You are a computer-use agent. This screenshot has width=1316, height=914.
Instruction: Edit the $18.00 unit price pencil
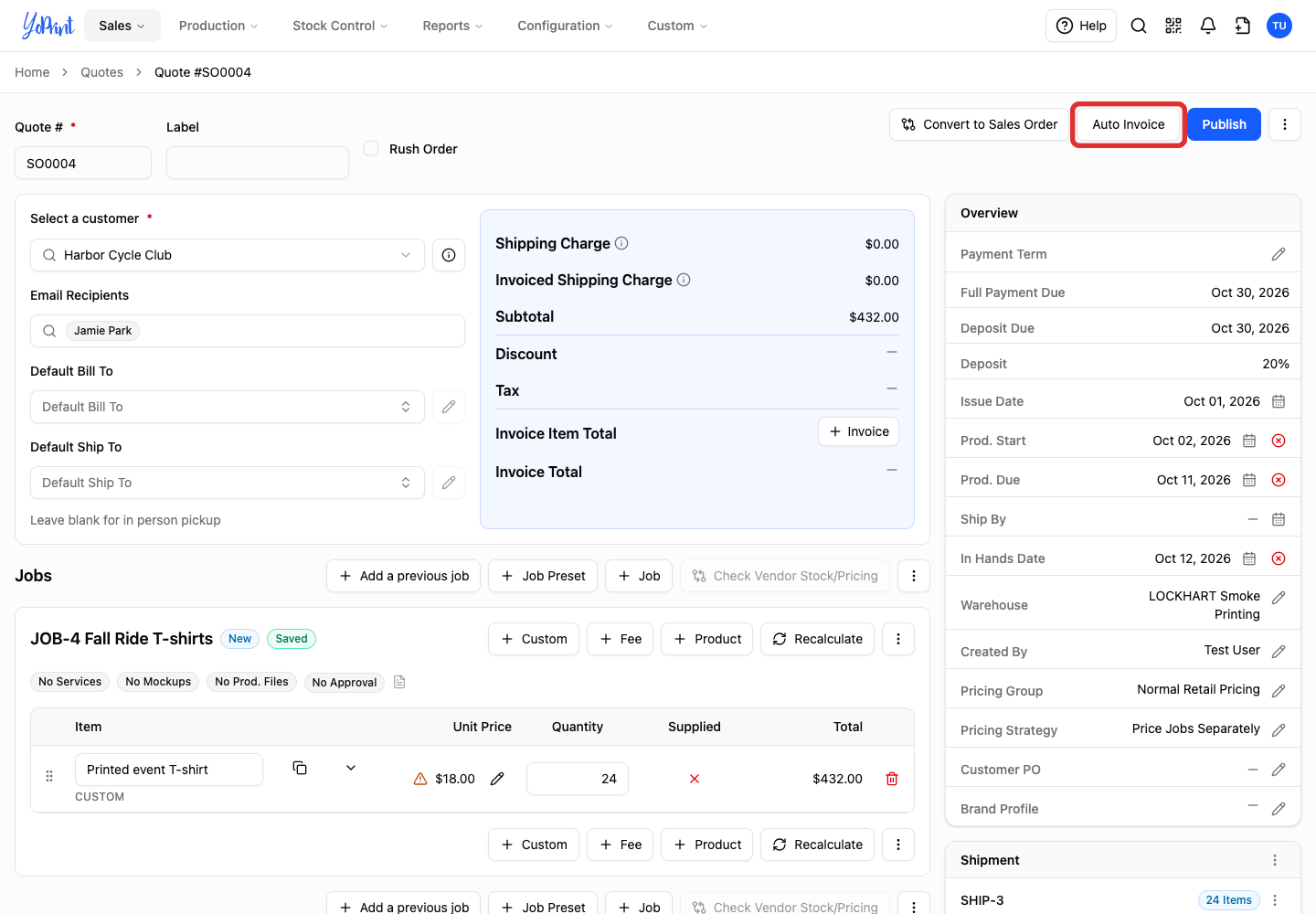pyautogui.click(x=497, y=779)
